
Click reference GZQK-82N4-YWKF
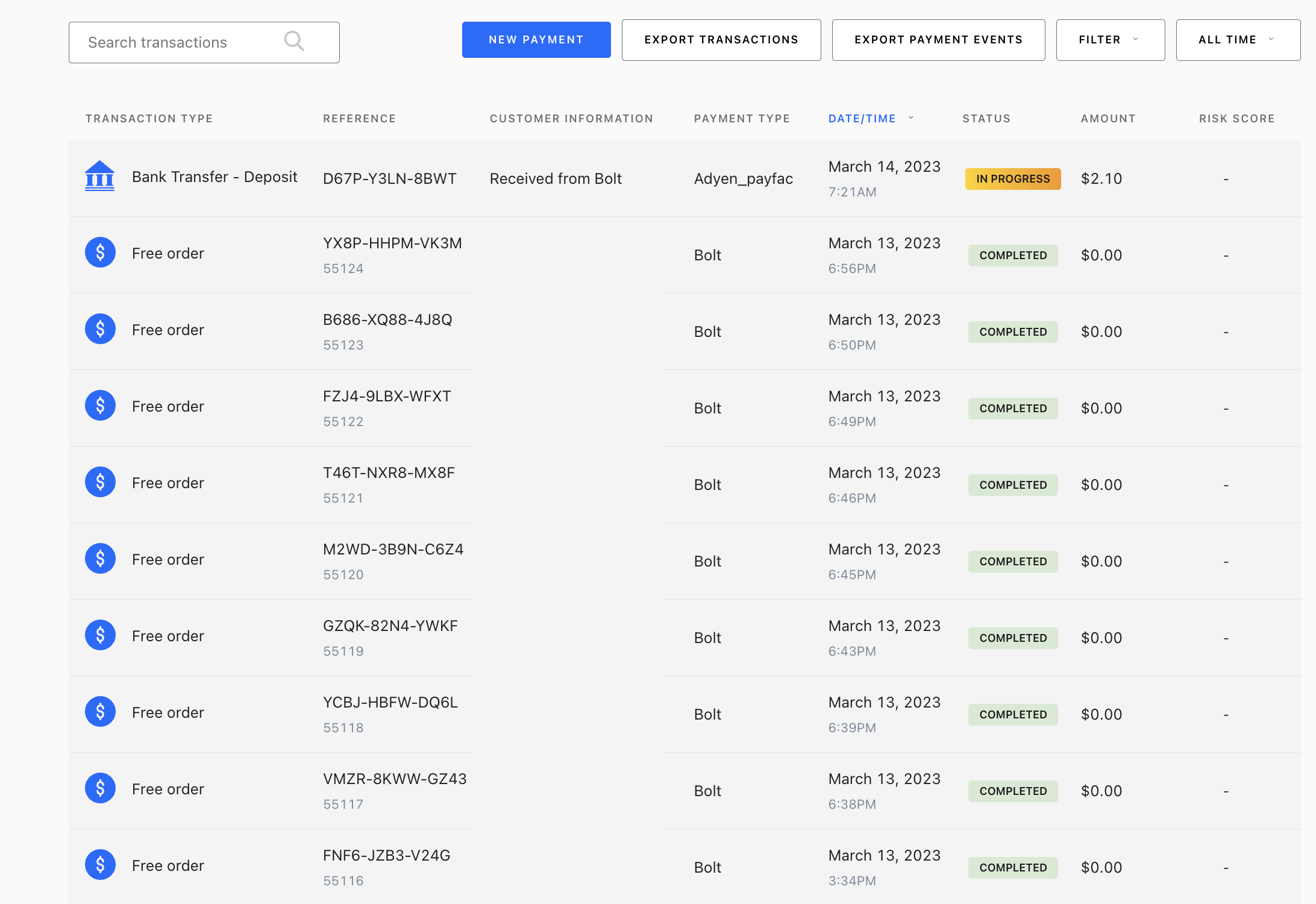tap(390, 626)
